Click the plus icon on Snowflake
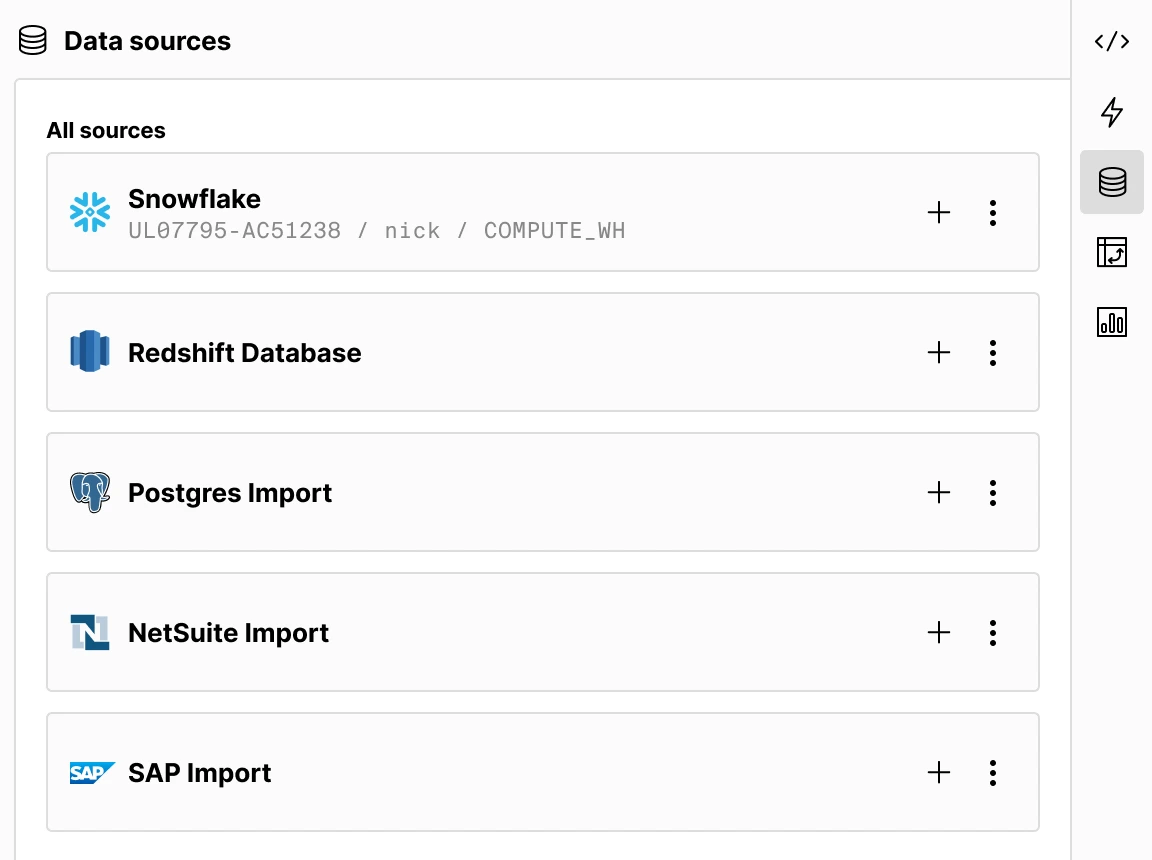 coord(939,212)
